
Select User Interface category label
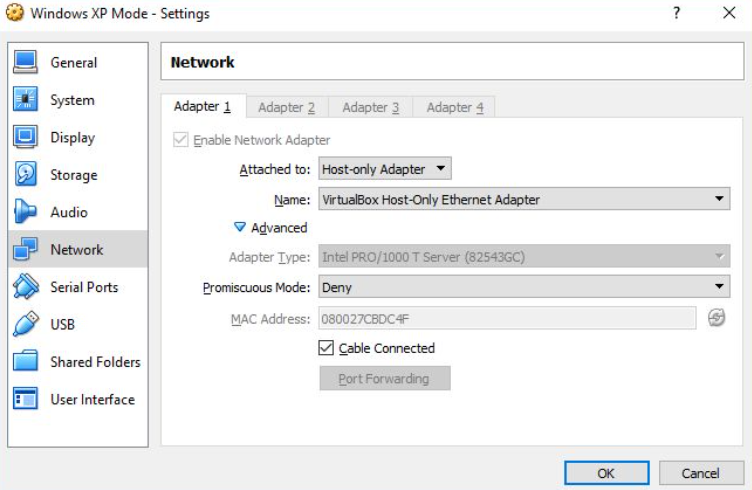pyautogui.click(x=93, y=399)
